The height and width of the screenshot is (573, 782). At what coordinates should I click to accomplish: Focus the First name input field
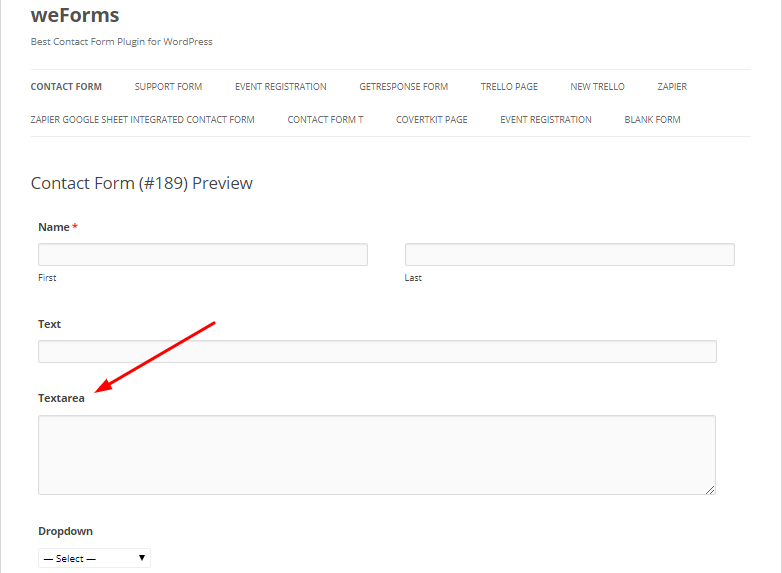[203, 254]
